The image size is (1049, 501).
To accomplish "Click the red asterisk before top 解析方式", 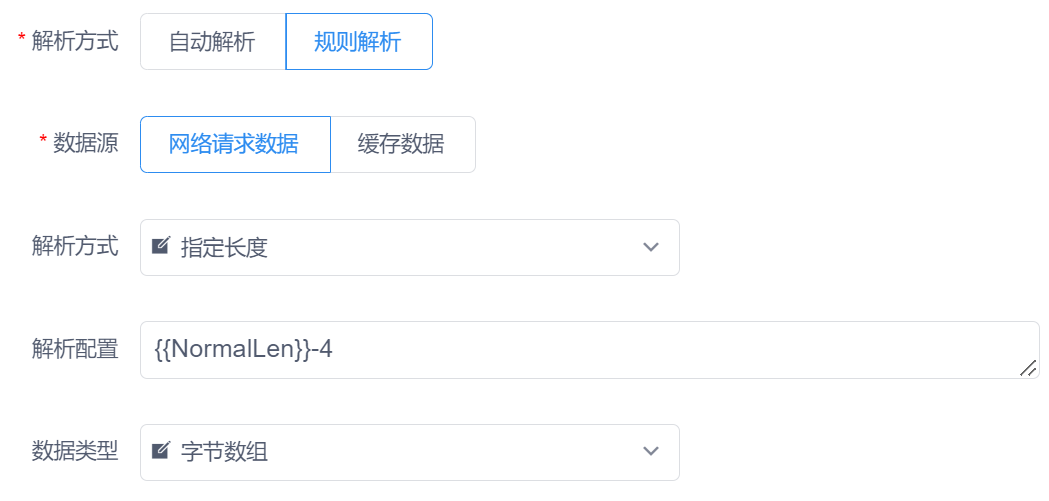I will (x=22, y=40).
